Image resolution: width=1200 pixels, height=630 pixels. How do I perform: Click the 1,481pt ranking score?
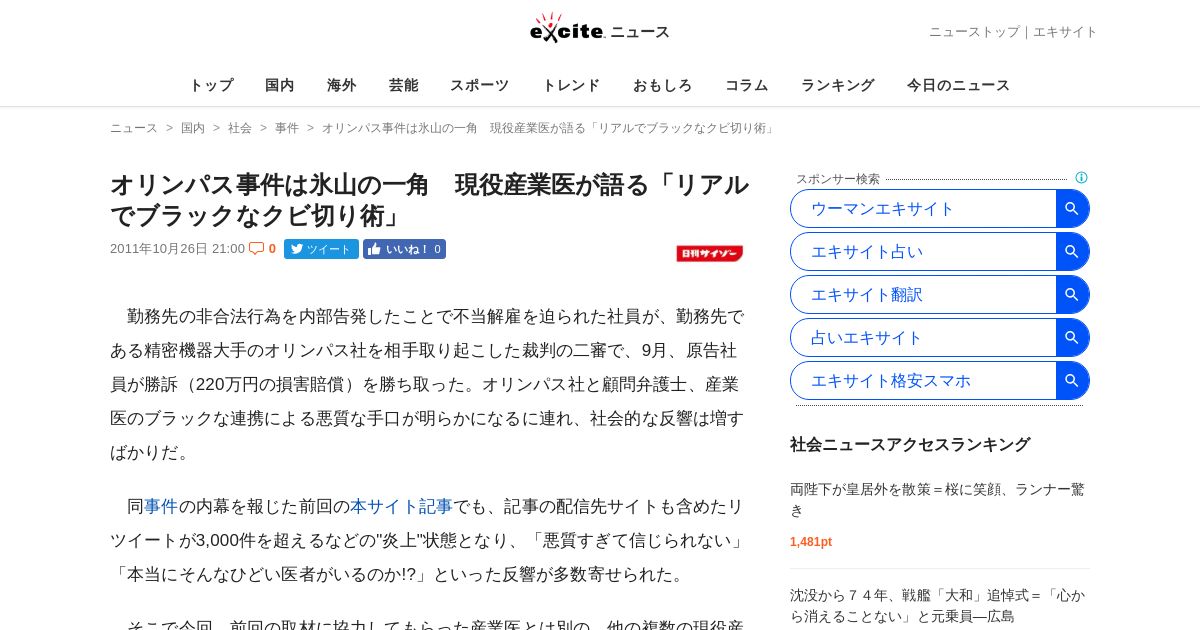click(x=811, y=542)
